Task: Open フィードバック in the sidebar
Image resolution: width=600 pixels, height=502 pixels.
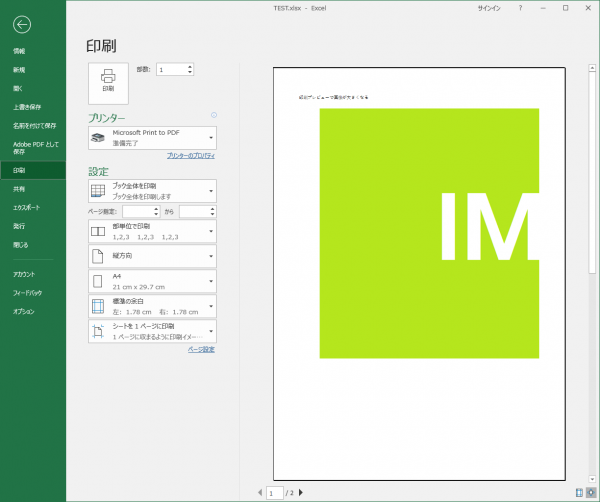Action: pos(33,293)
